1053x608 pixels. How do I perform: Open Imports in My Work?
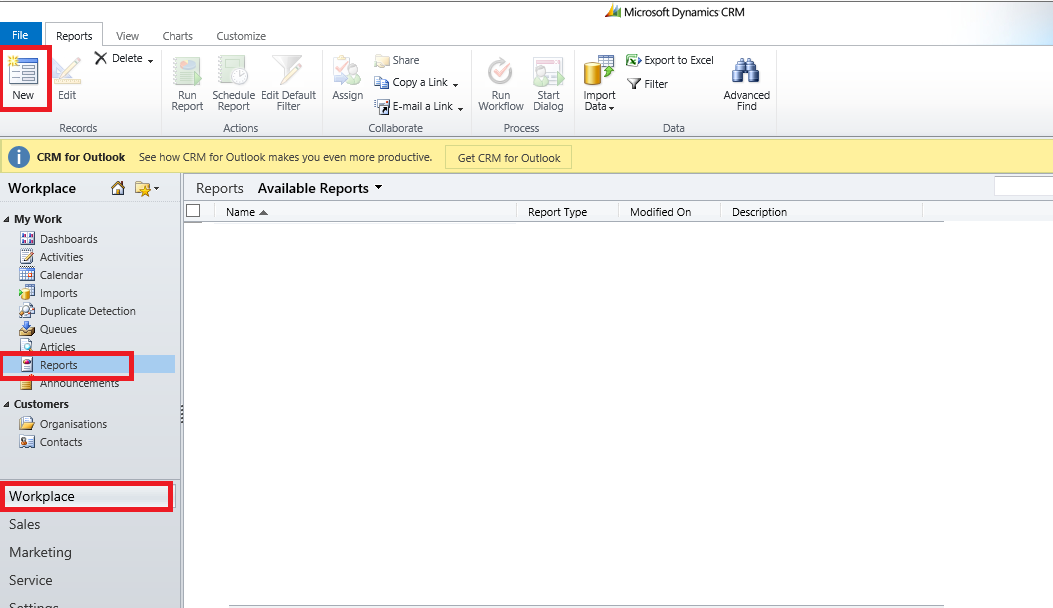coord(58,294)
